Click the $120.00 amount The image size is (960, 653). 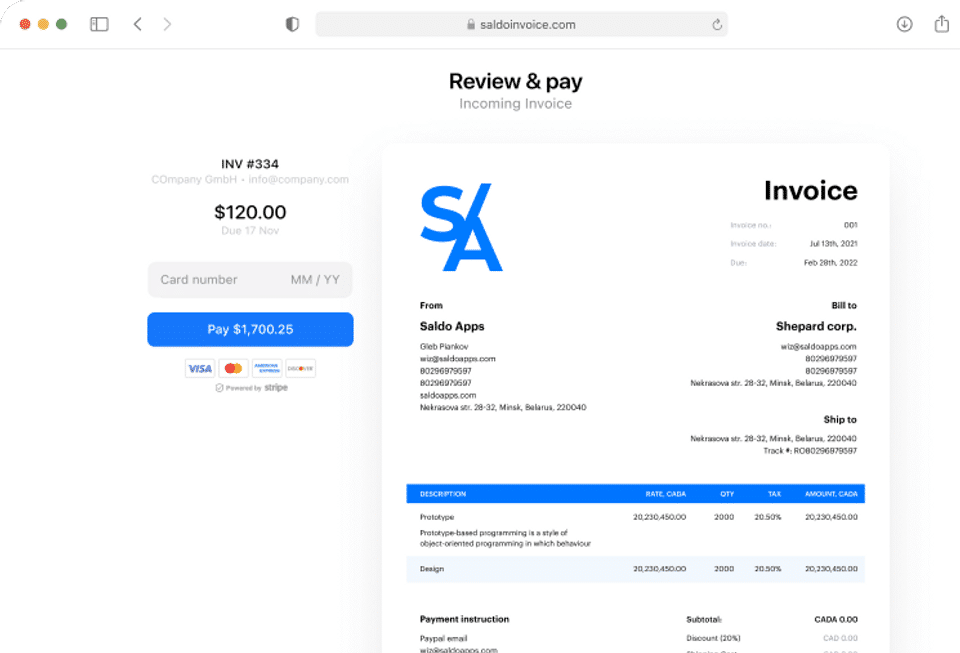point(250,212)
